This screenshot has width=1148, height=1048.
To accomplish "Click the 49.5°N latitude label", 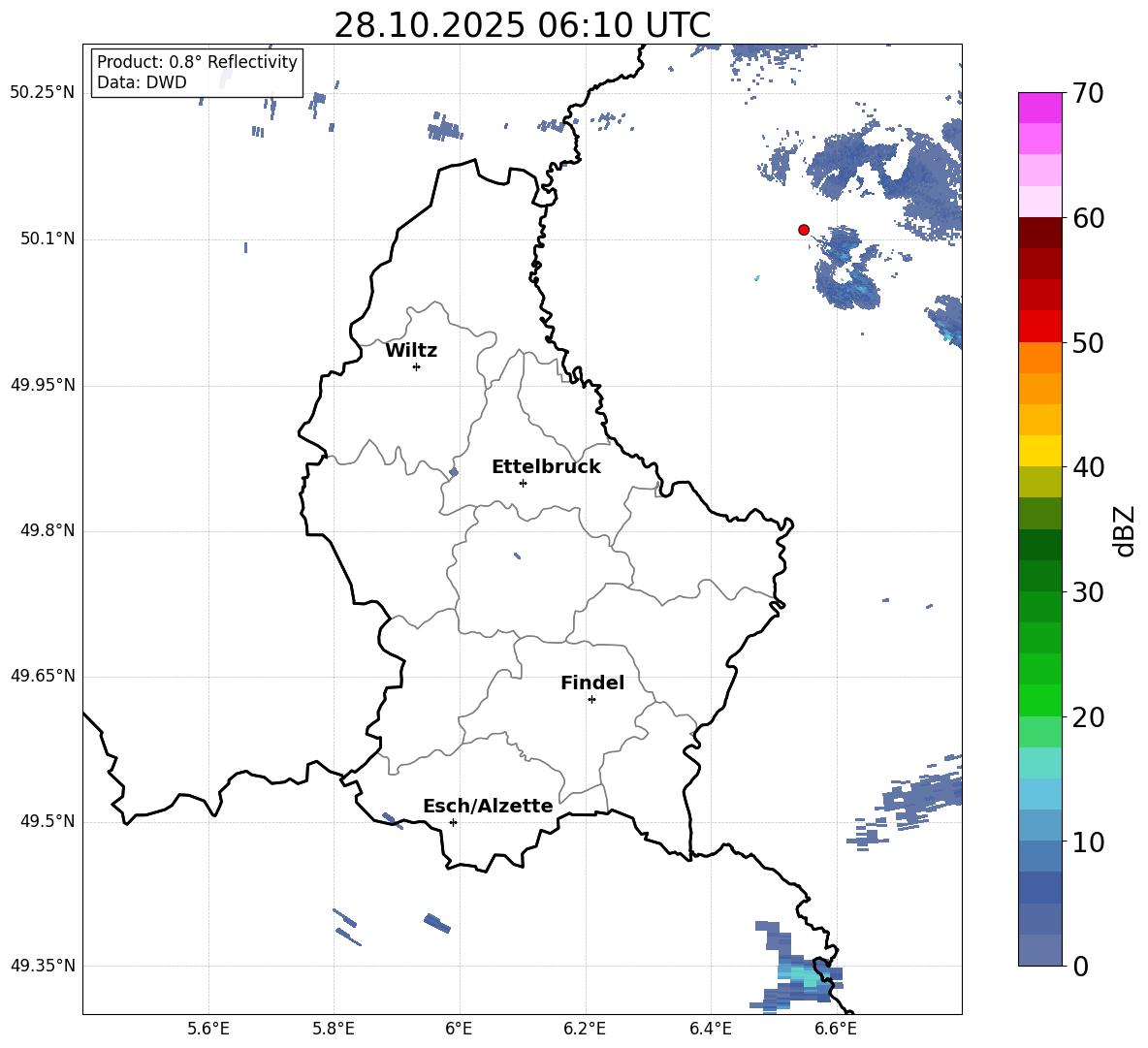I will click(48, 821).
